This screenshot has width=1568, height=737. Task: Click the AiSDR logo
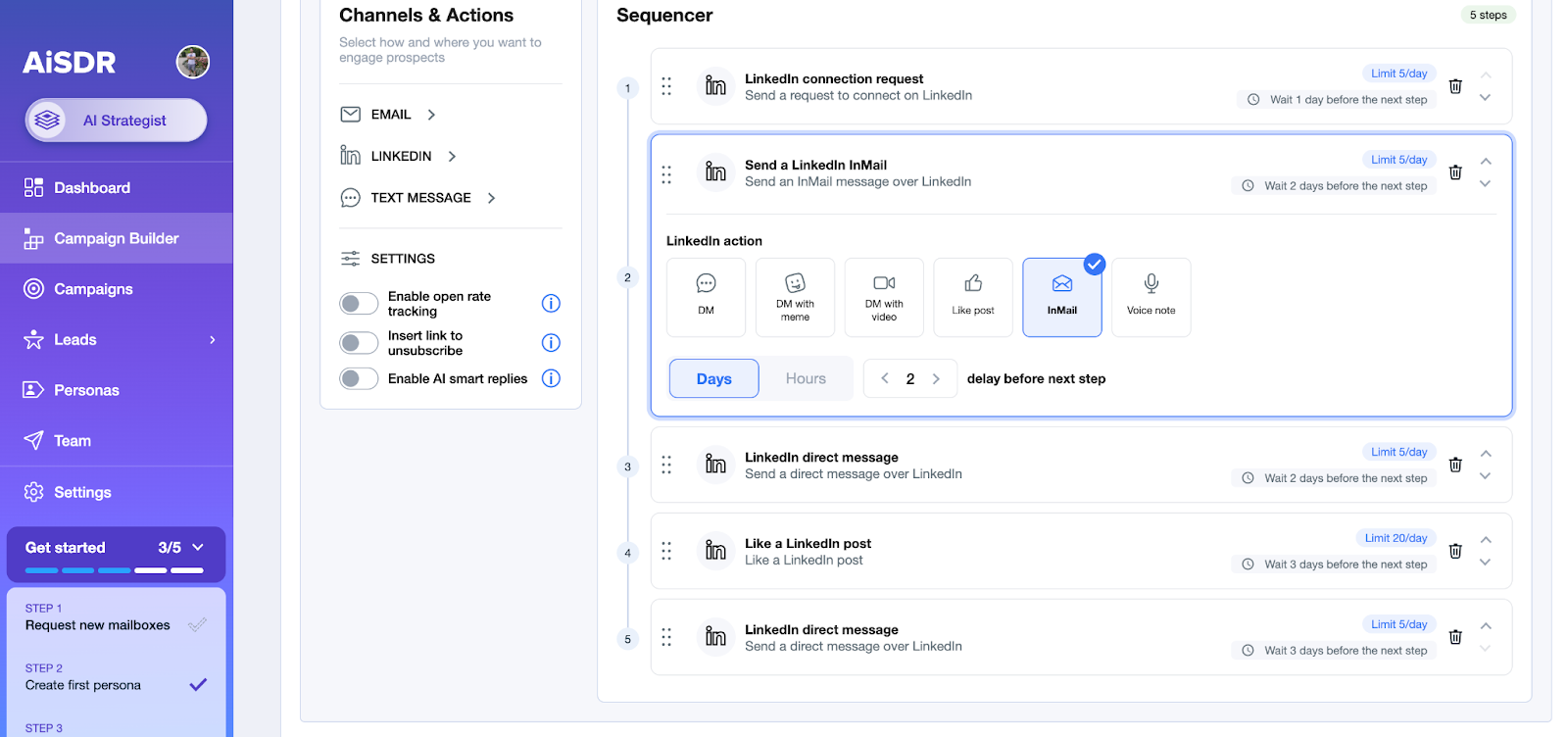pyautogui.click(x=70, y=63)
